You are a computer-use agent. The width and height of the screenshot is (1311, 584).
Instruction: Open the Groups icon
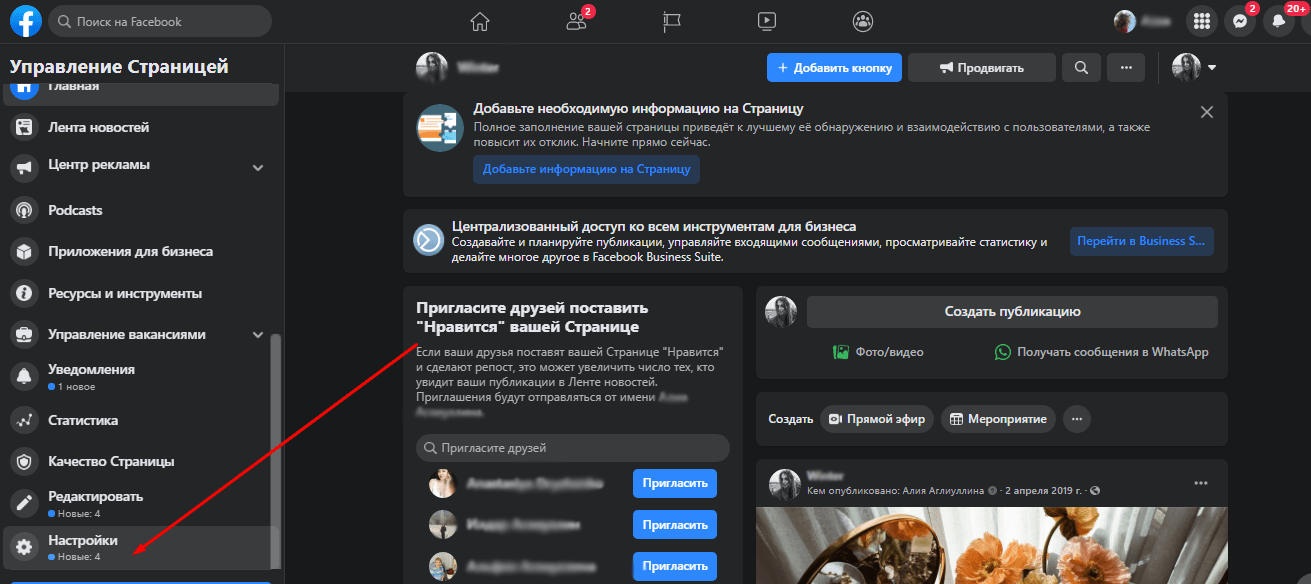863,21
